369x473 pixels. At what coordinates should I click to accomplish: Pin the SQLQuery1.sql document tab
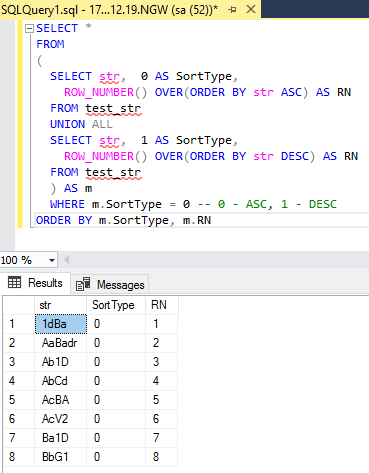click(232, 10)
